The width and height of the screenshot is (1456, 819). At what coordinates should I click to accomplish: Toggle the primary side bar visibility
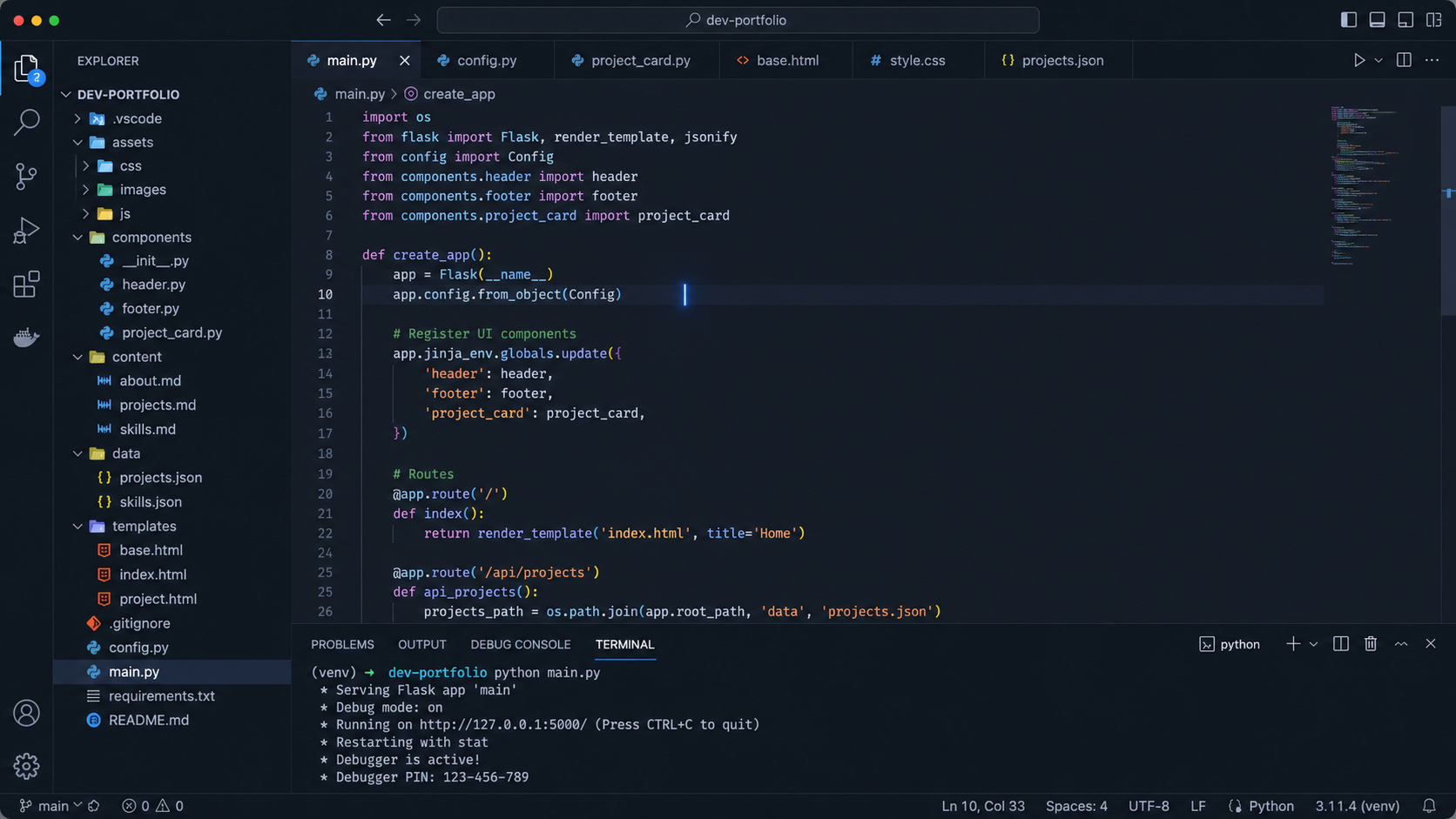[1349, 20]
